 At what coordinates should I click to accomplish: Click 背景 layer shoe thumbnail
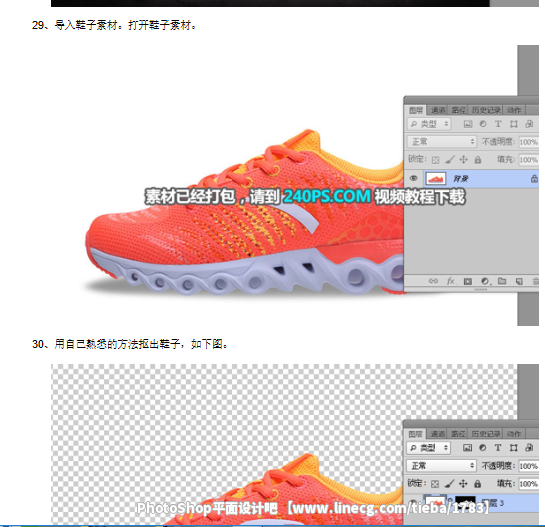tap(436, 179)
